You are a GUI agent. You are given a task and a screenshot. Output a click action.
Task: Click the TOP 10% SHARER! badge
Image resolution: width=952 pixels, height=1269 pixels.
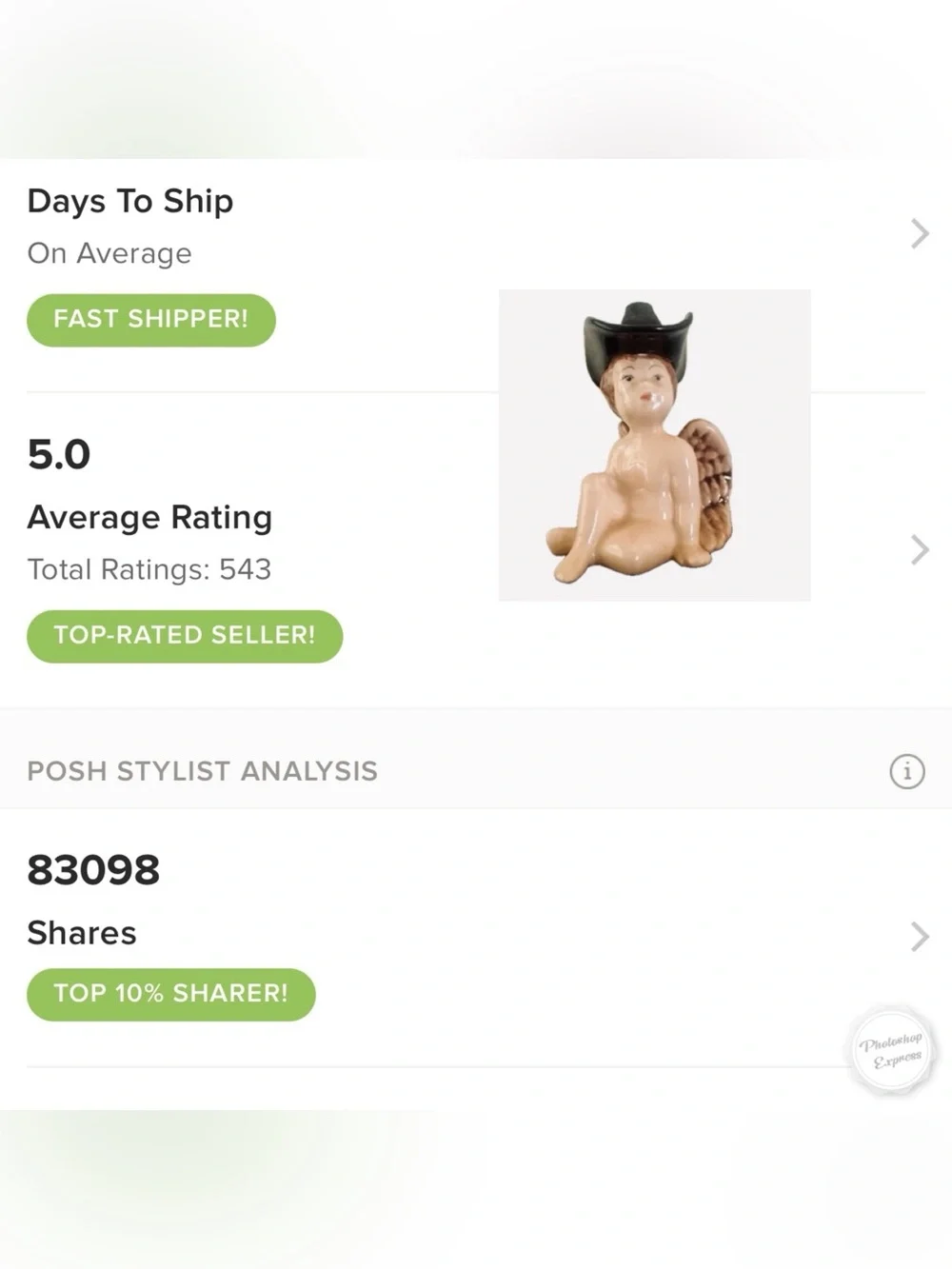point(171,994)
